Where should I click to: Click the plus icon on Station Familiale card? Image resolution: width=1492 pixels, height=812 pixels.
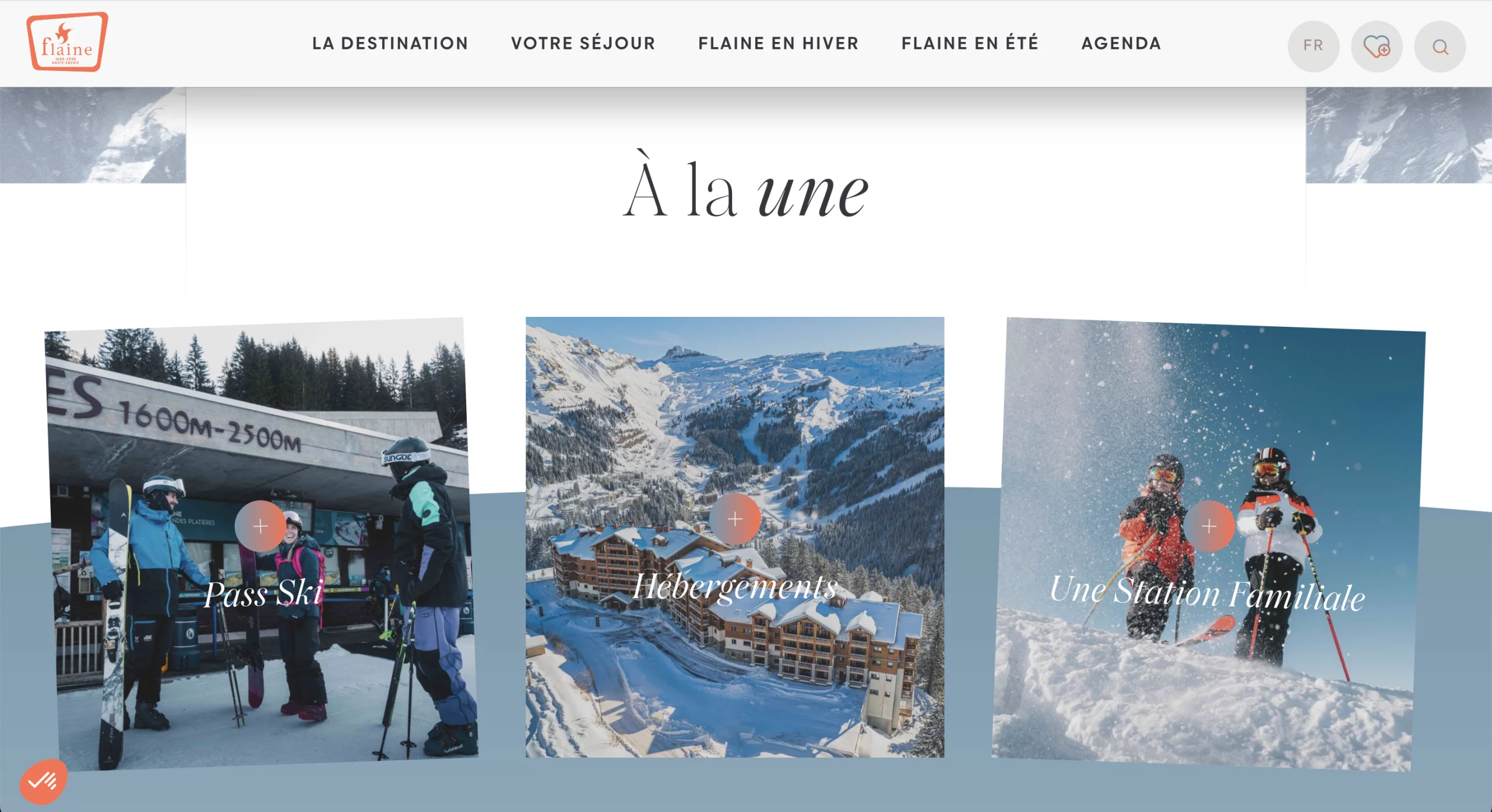pyautogui.click(x=1209, y=526)
